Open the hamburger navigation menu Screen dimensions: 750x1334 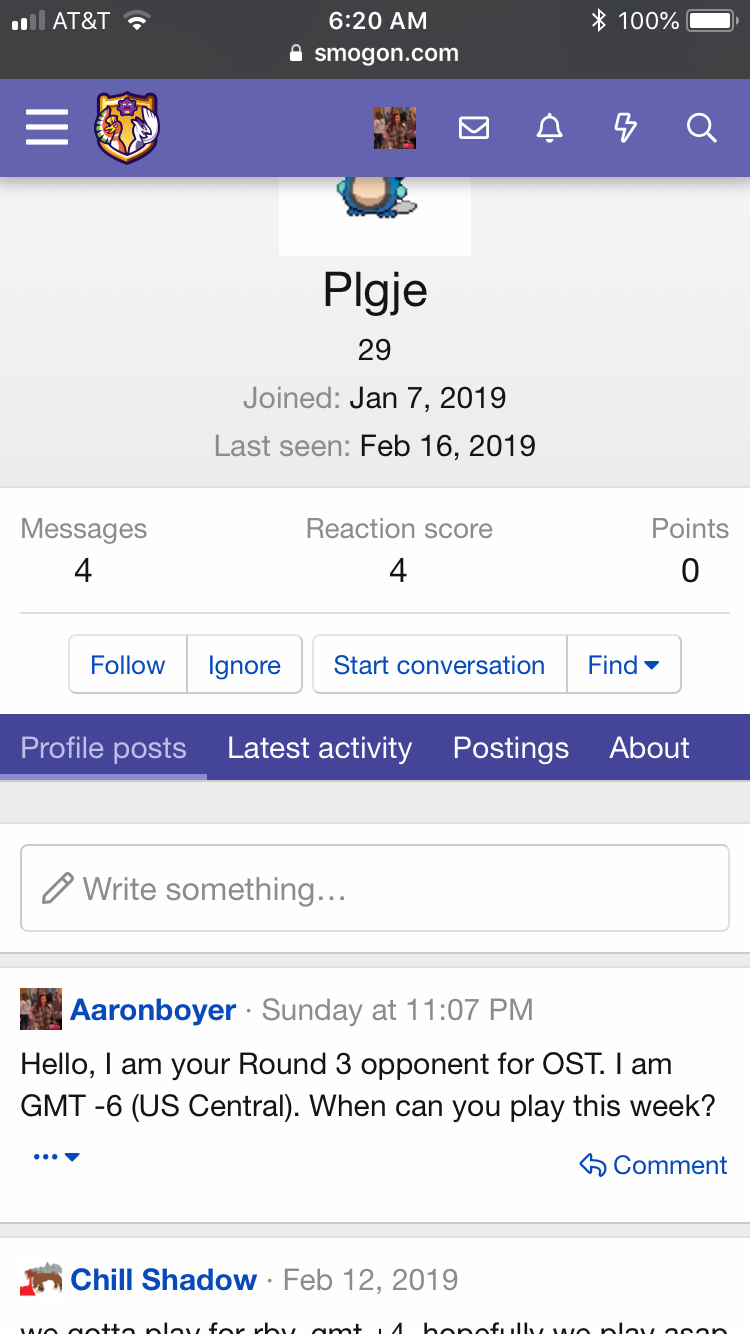point(47,128)
